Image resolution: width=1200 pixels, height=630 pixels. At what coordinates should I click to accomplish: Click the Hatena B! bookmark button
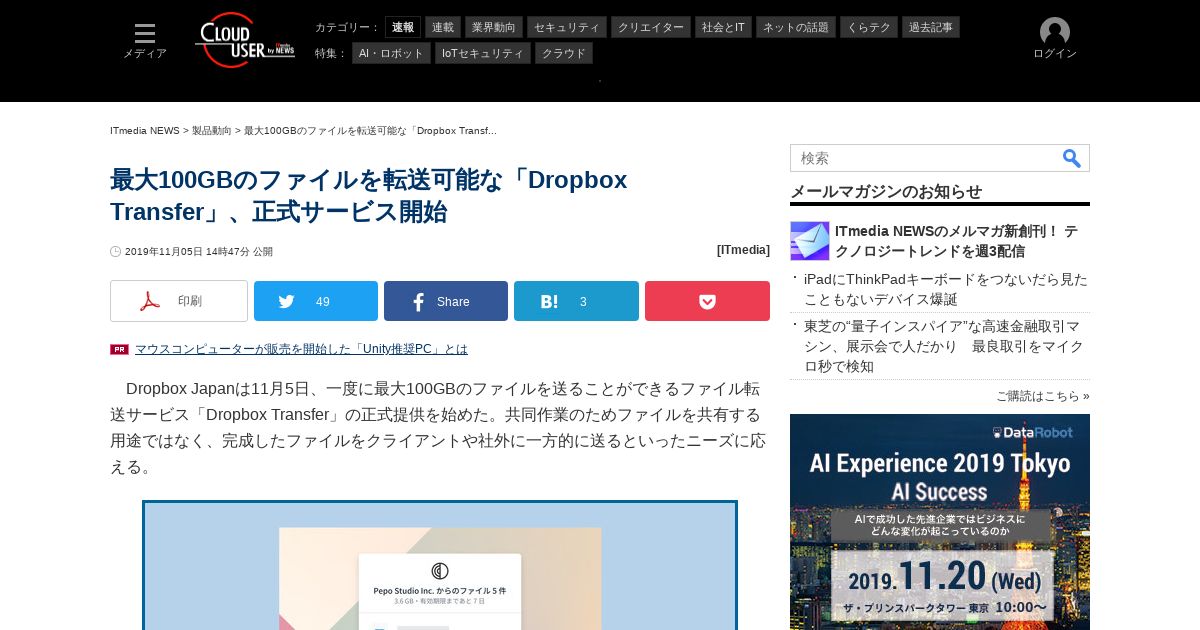[576, 301]
